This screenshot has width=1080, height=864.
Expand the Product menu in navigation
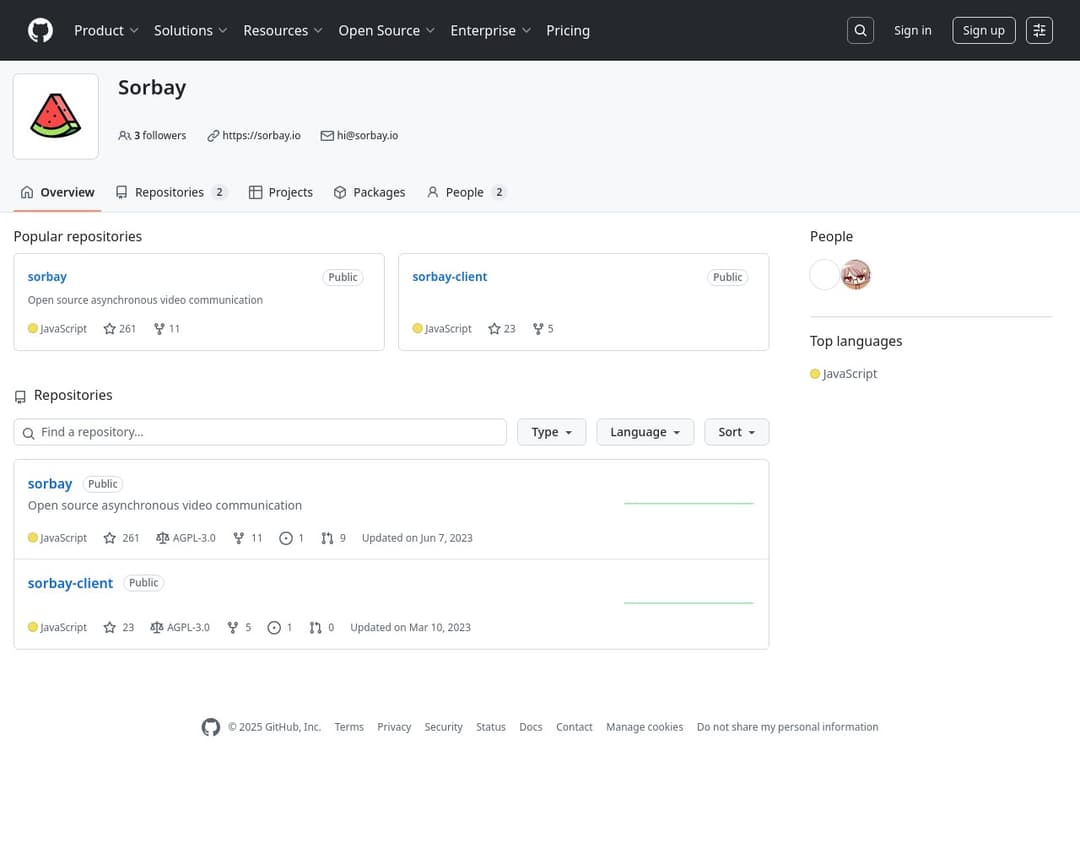(106, 31)
